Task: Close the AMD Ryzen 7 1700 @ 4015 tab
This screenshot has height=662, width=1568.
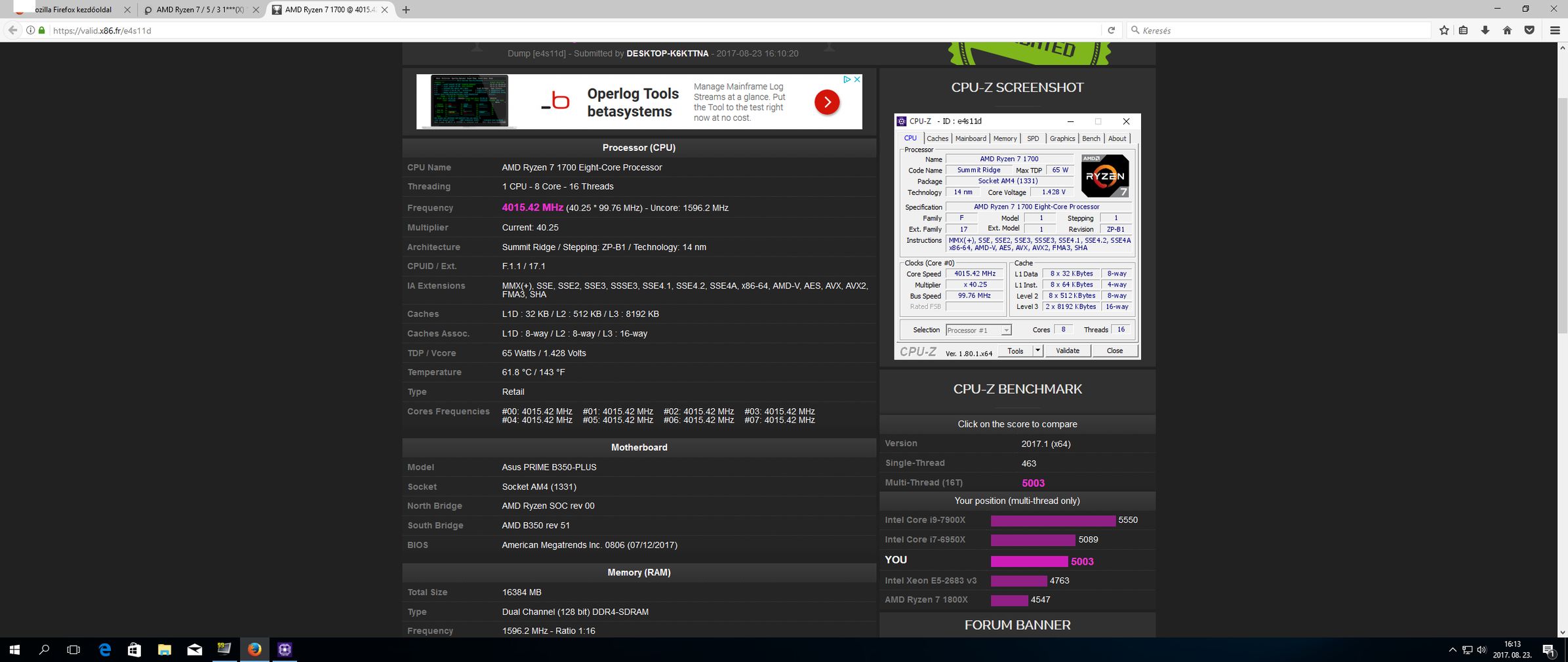Action: coord(385,10)
